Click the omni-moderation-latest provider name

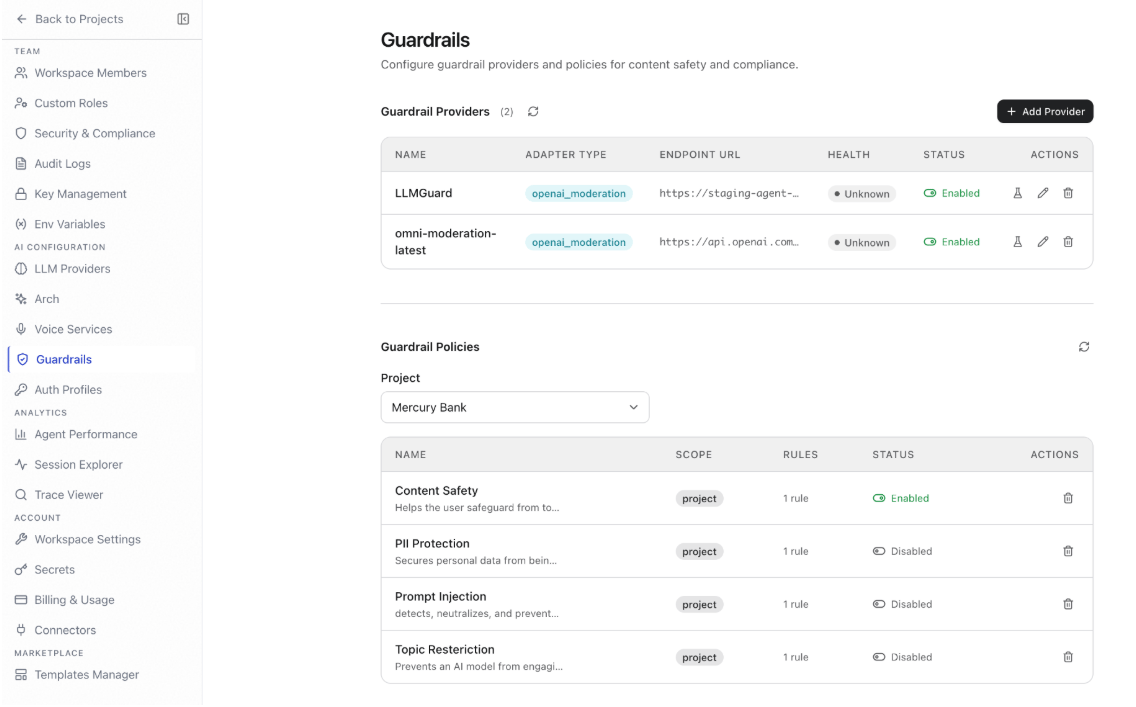click(x=446, y=242)
